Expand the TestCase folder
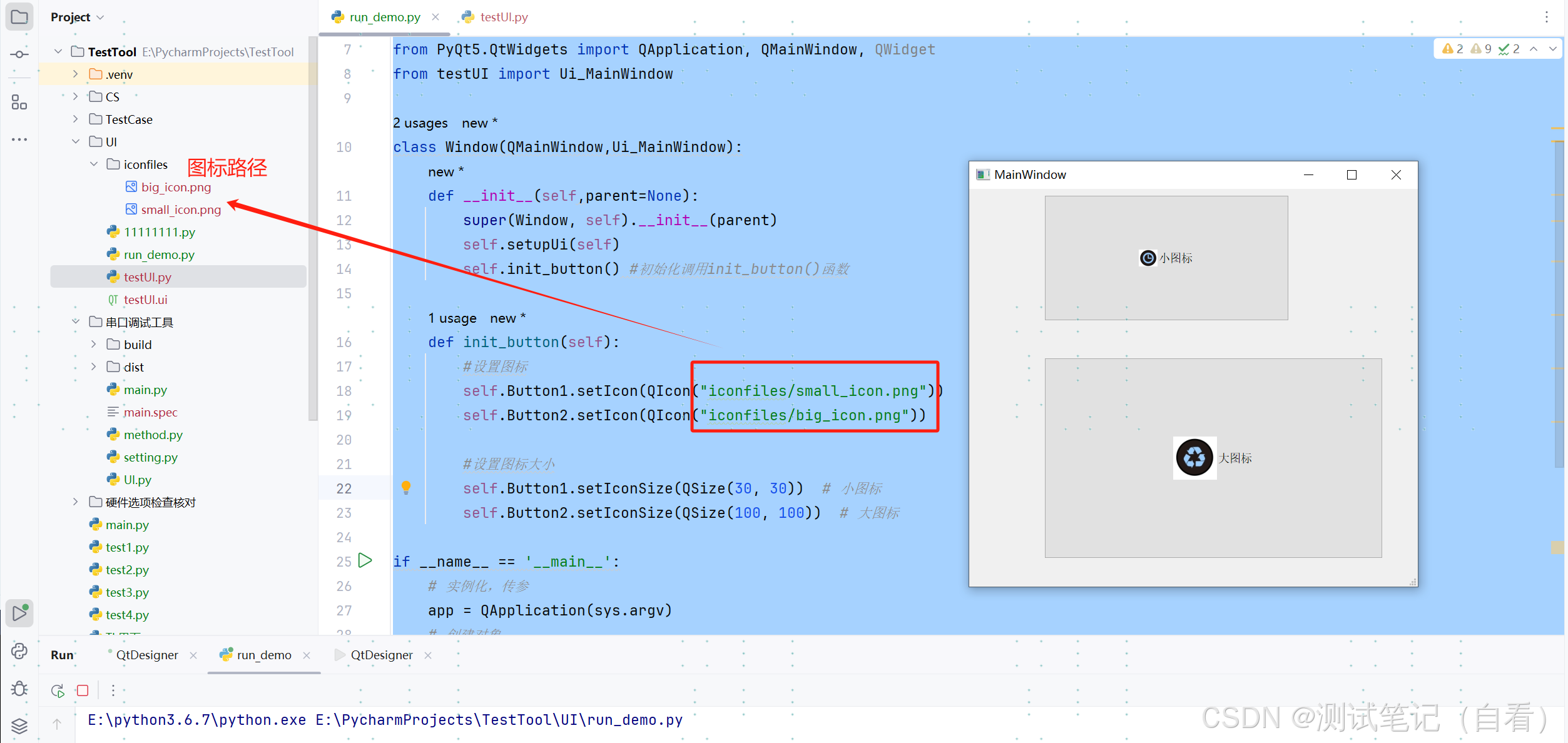The image size is (1568, 743). click(x=76, y=119)
